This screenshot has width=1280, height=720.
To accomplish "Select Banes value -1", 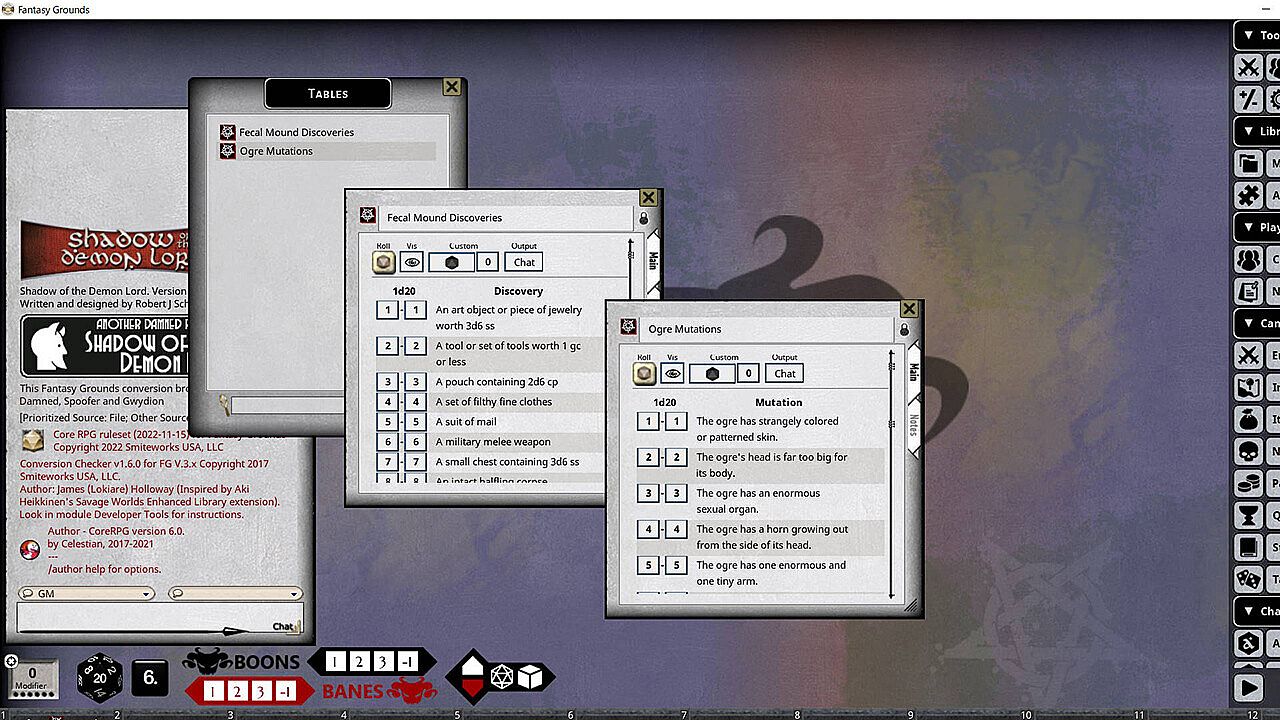I will 285,691.
